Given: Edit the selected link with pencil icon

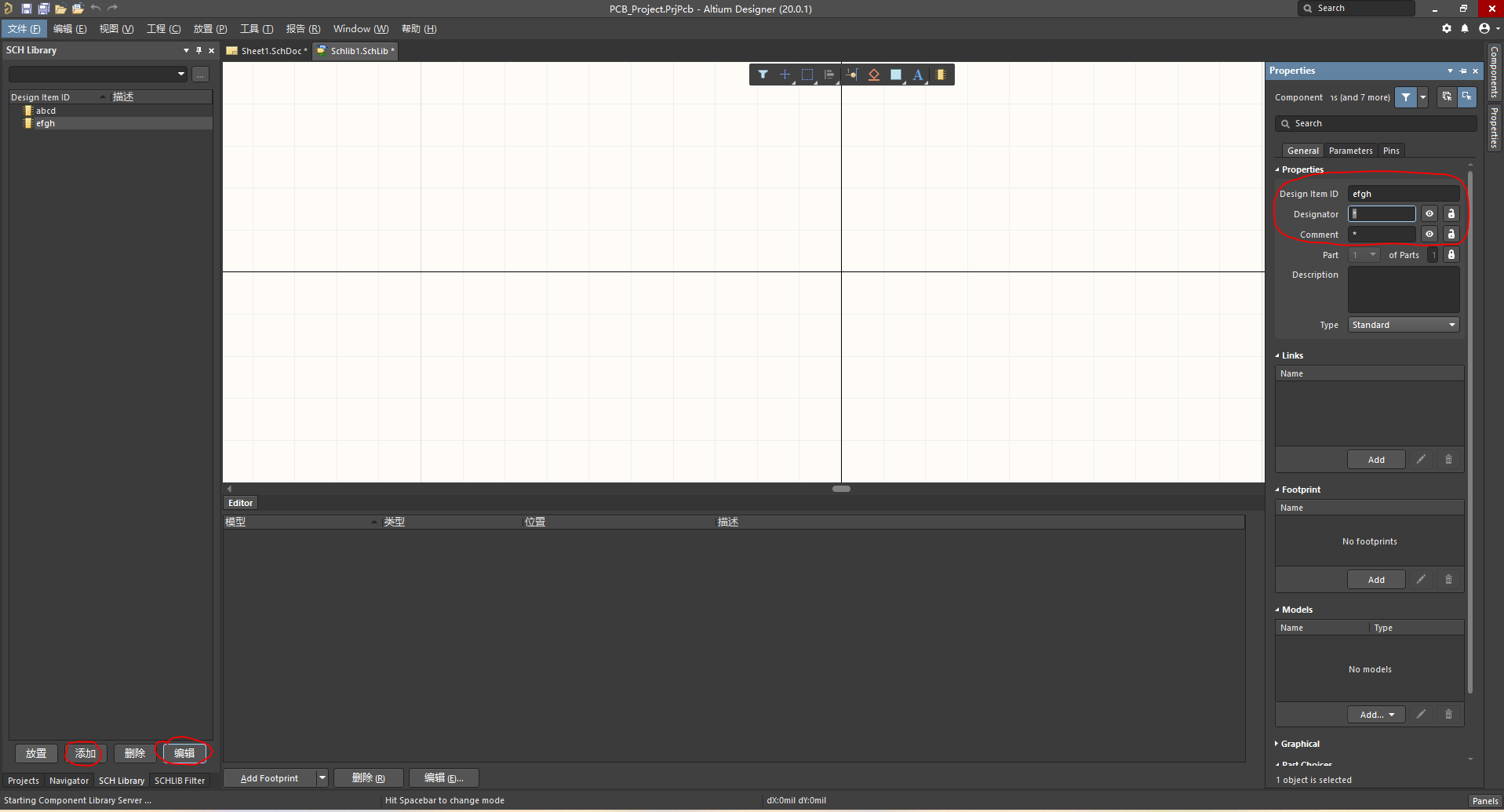Looking at the screenshot, I should coord(1421,460).
